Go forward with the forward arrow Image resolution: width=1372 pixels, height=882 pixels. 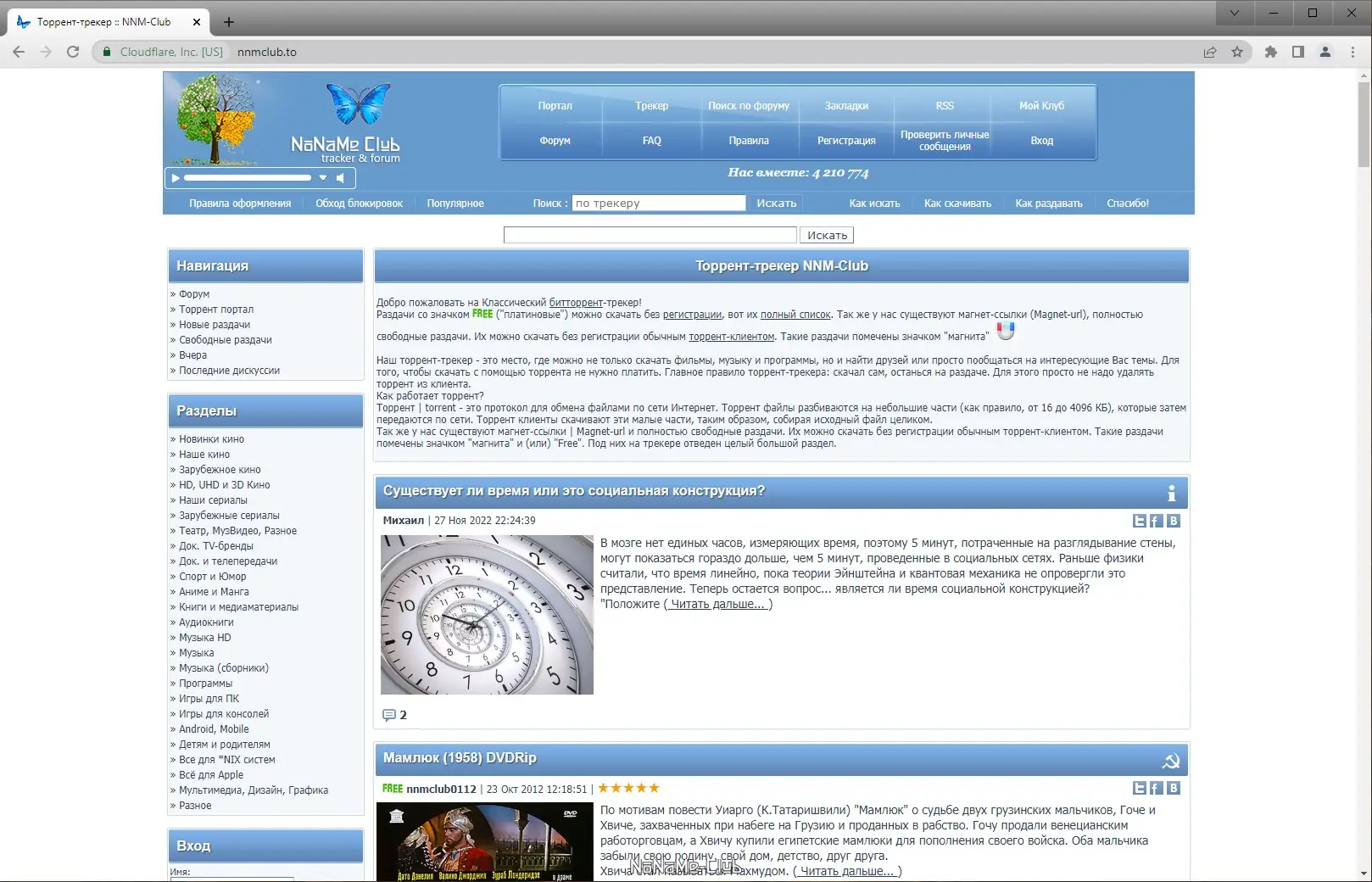[x=46, y=52]
